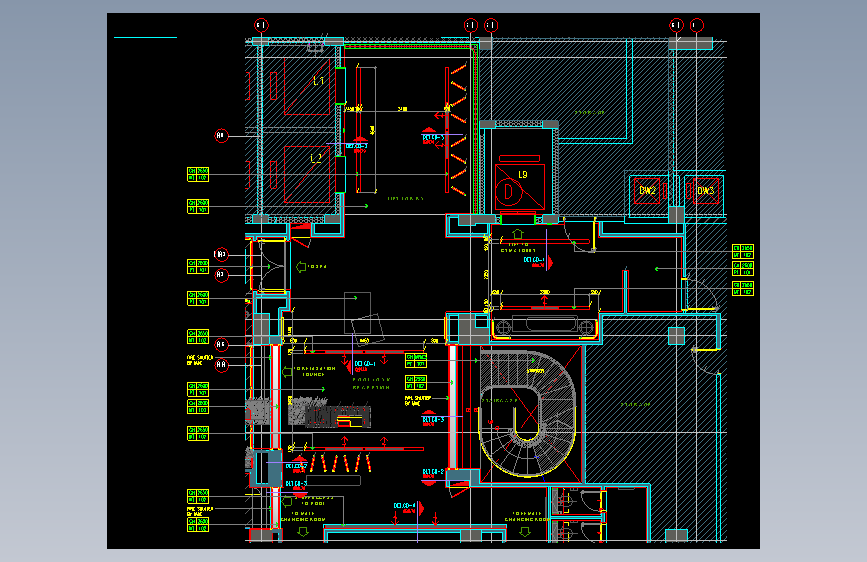Select green down arrow above the right CHANGING ROOM exit
The height and width of the screenshot is (562, 867).
(x=525, y=532)
